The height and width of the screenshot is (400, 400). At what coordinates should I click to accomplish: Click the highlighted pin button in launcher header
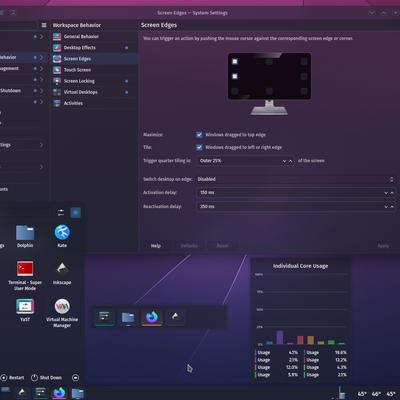pos(76,213)
